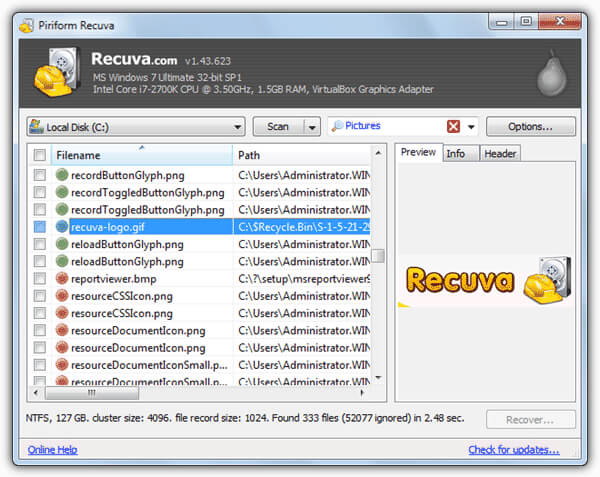Select the recuva-logo.gif file name
The width and height of the screenshot is (600, 477).
108,227
